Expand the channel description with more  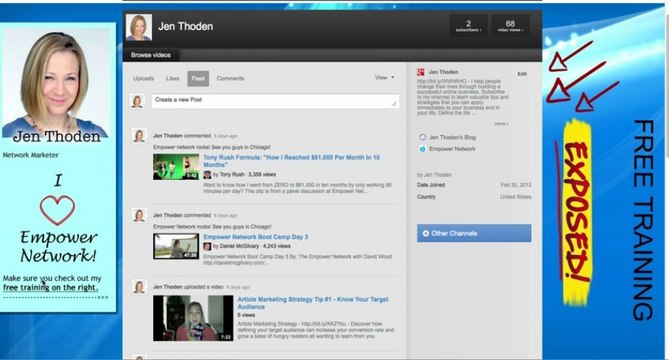click(x=501, y=124)
